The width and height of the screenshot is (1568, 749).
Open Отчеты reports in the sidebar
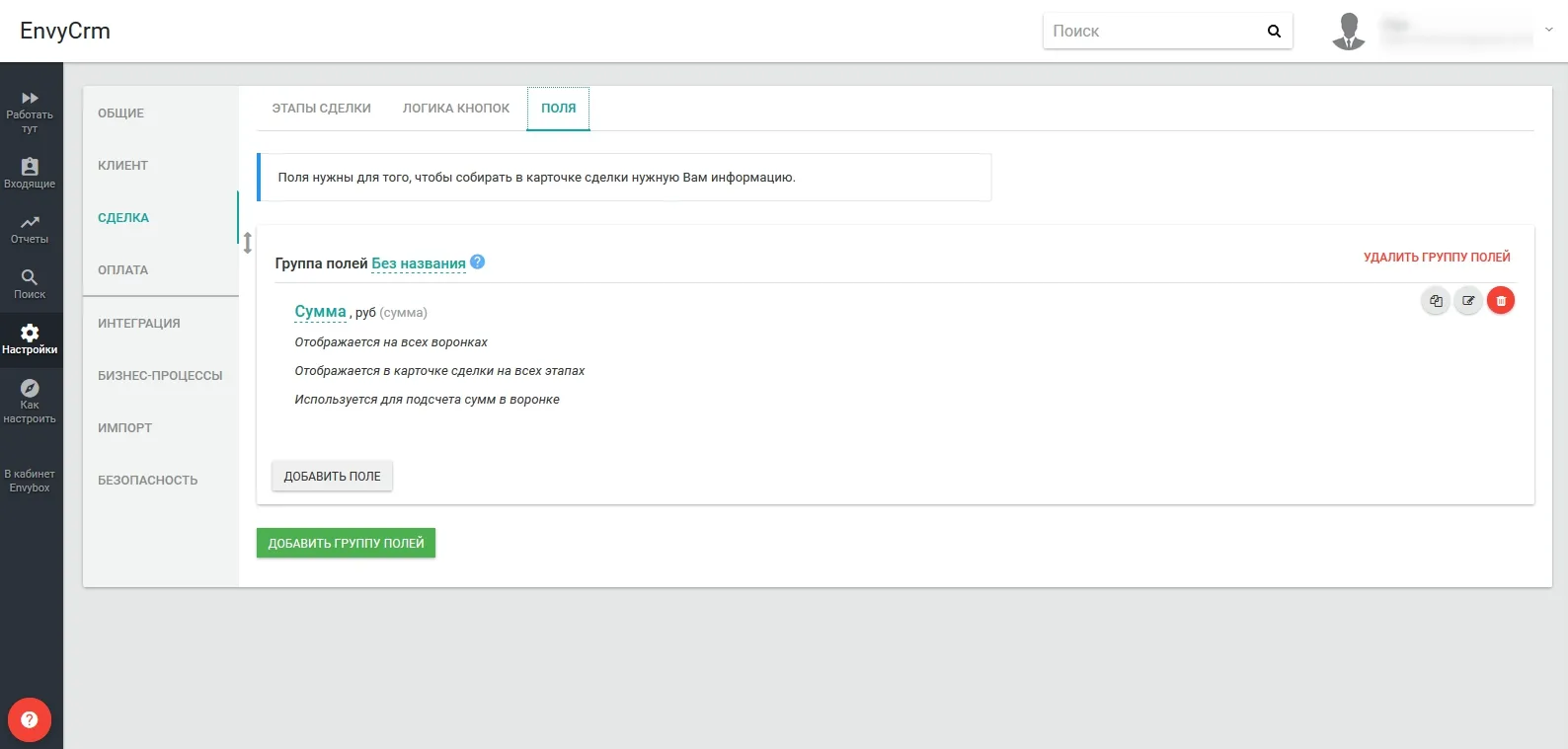30,229
